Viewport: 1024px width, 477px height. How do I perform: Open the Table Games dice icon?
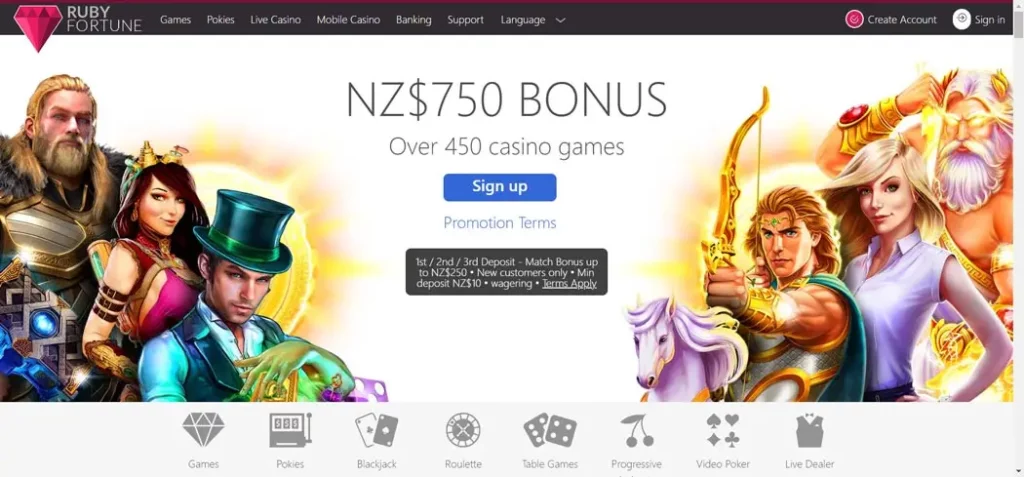click(550, 430)
